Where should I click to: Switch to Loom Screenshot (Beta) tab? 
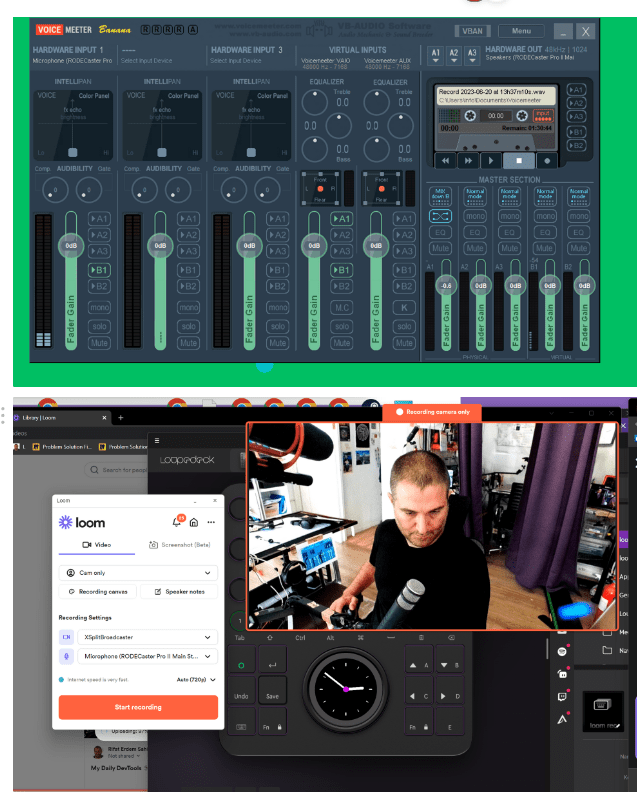(179, 545)
